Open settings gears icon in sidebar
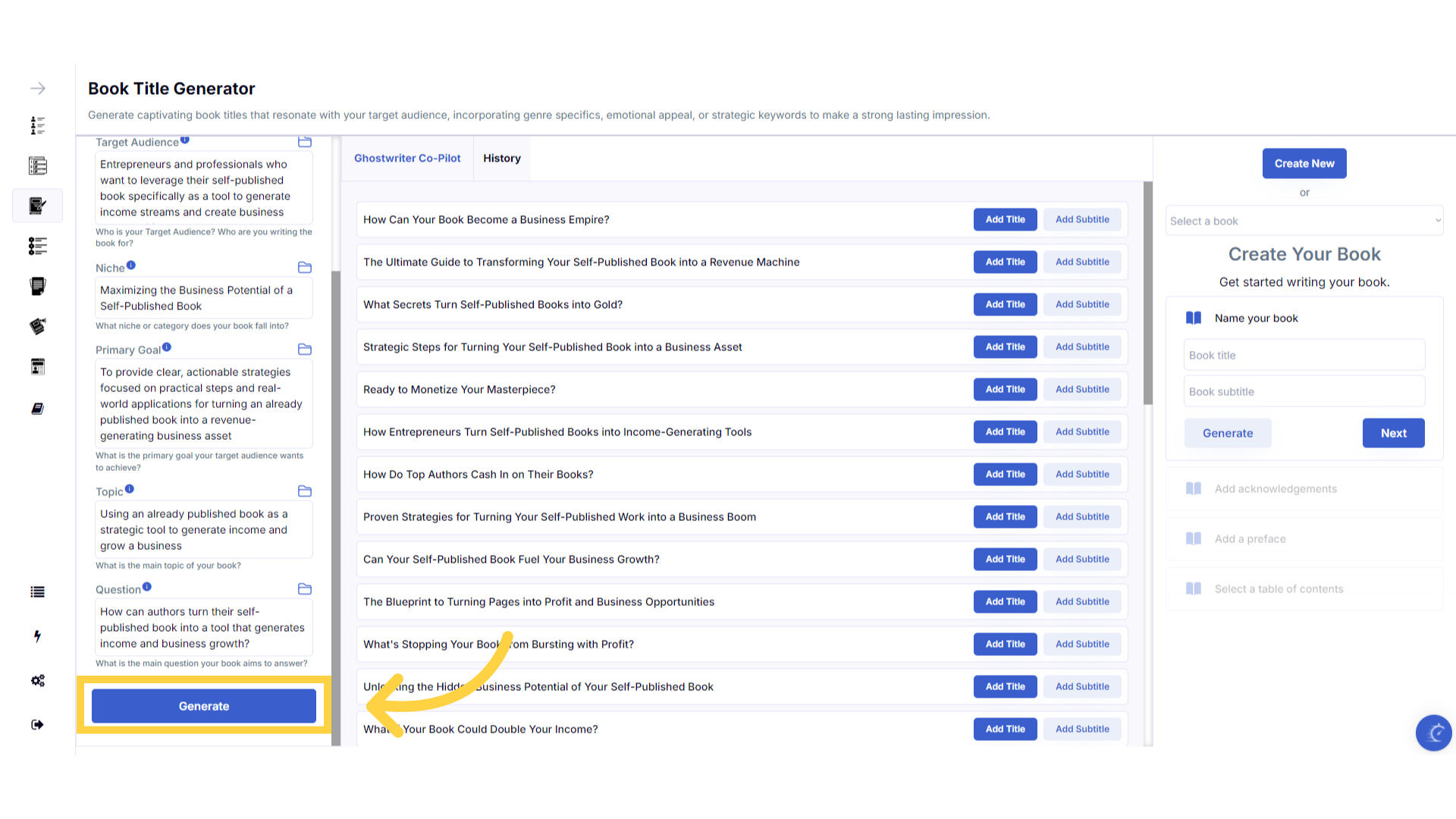Image resolution: width=1456 pixels, height=819 pixels. coord(37,680)
